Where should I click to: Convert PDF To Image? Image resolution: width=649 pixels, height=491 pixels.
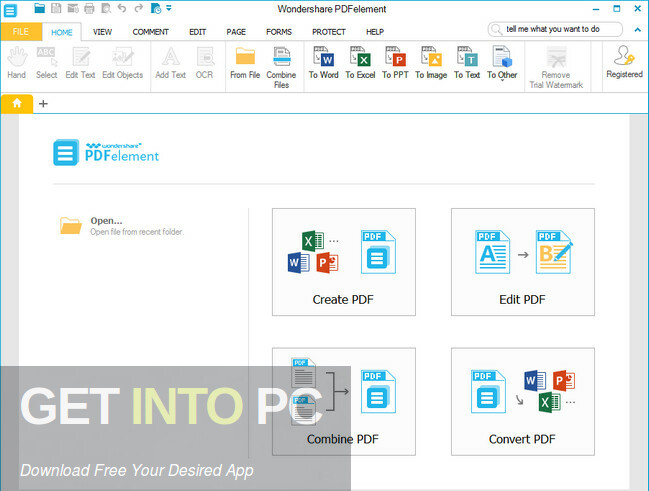(x=431, y=63)
